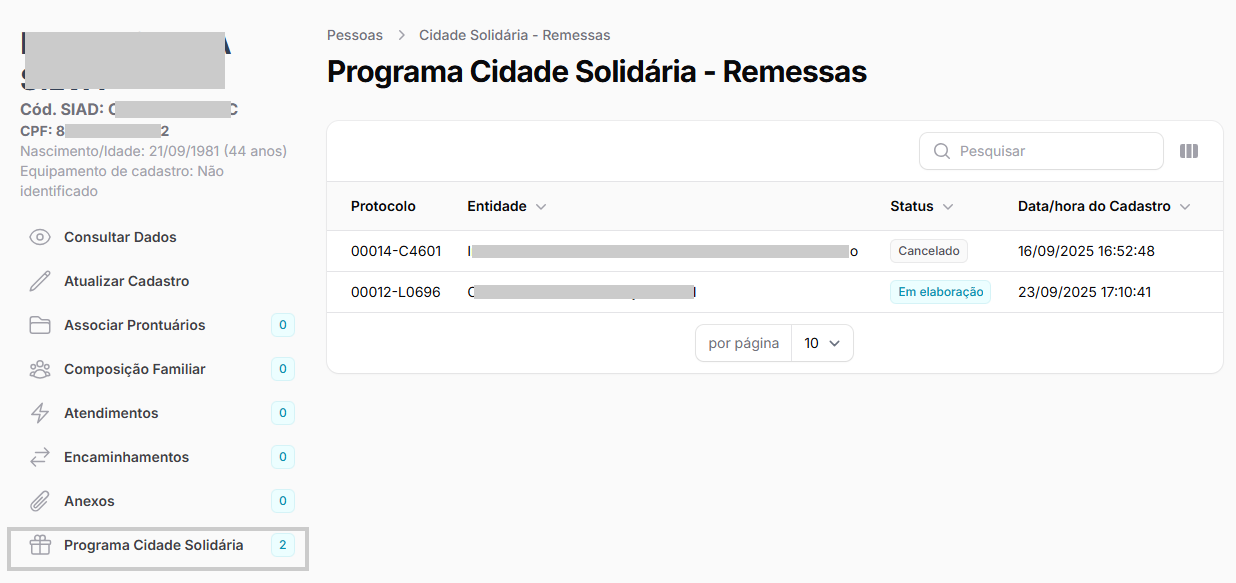Sort table by Entidade column
The image size is (1236, 583).
pos(506,206)
